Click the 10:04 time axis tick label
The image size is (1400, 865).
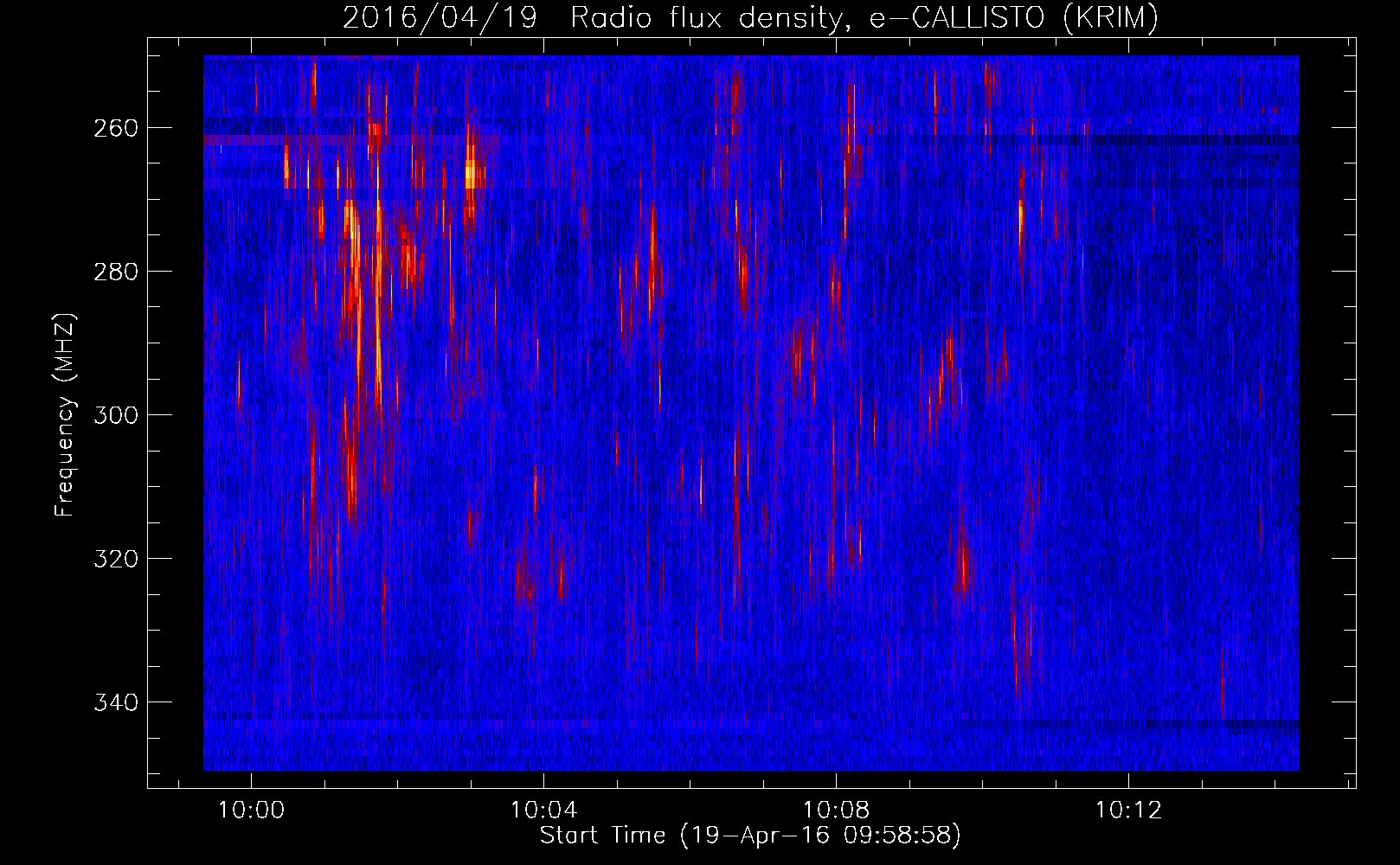point(543,811)
